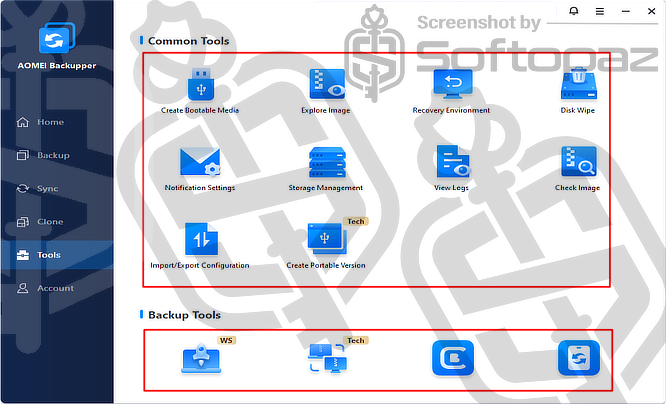
Task: Open the Create Bootable Media tool
Action: 200,84
